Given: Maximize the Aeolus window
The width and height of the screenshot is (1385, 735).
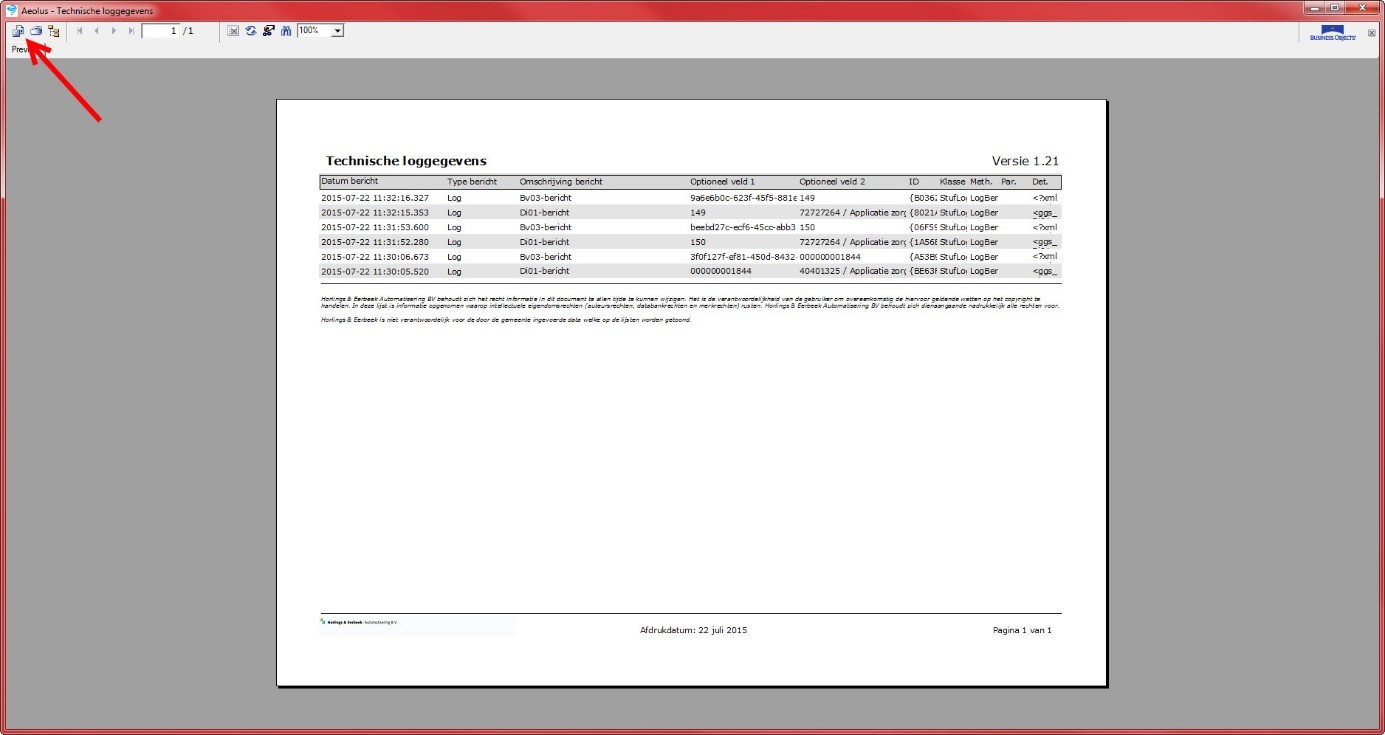Looking at the screenshot, I should point(1334,8).
